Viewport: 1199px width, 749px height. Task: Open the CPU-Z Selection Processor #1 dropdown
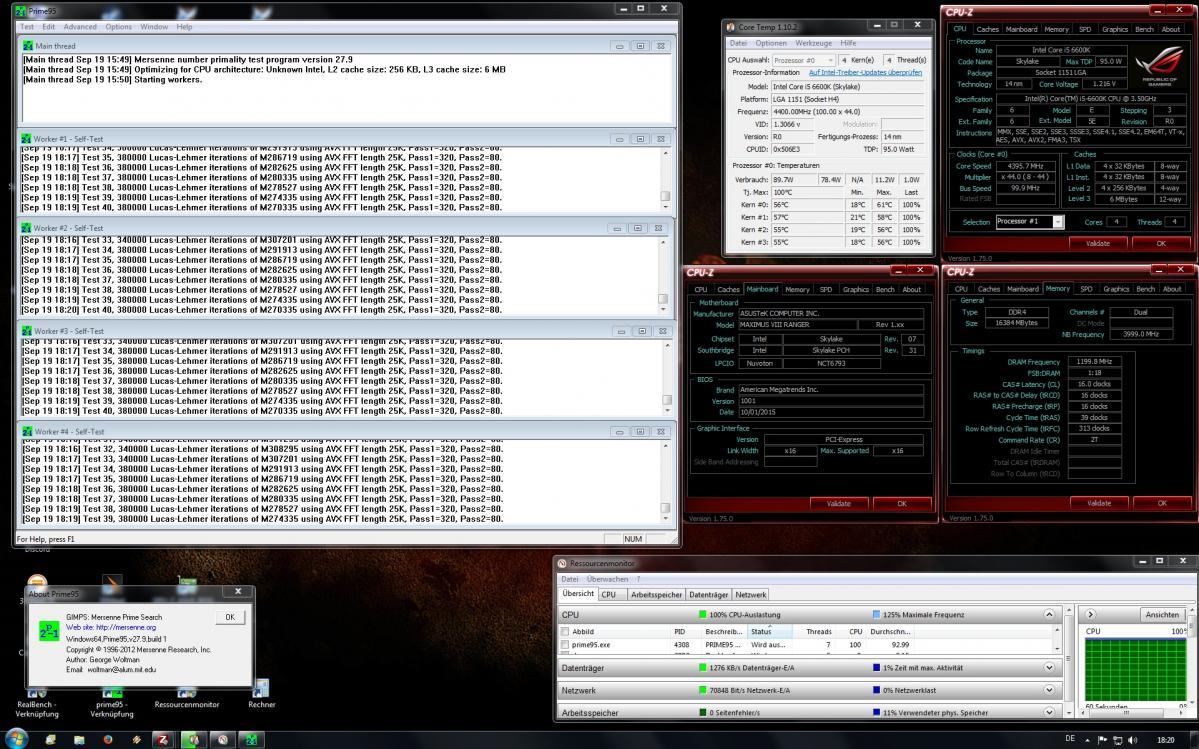click(x=1029, y=222)
